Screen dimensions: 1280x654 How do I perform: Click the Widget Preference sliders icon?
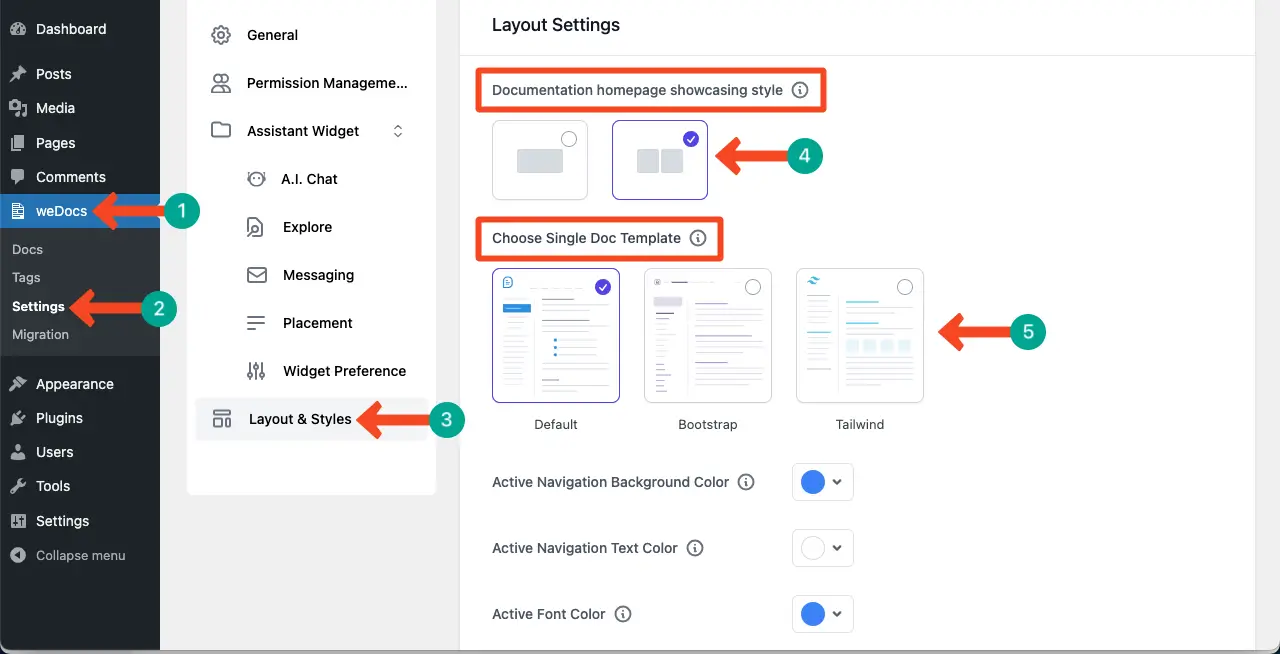click(256, 371)
